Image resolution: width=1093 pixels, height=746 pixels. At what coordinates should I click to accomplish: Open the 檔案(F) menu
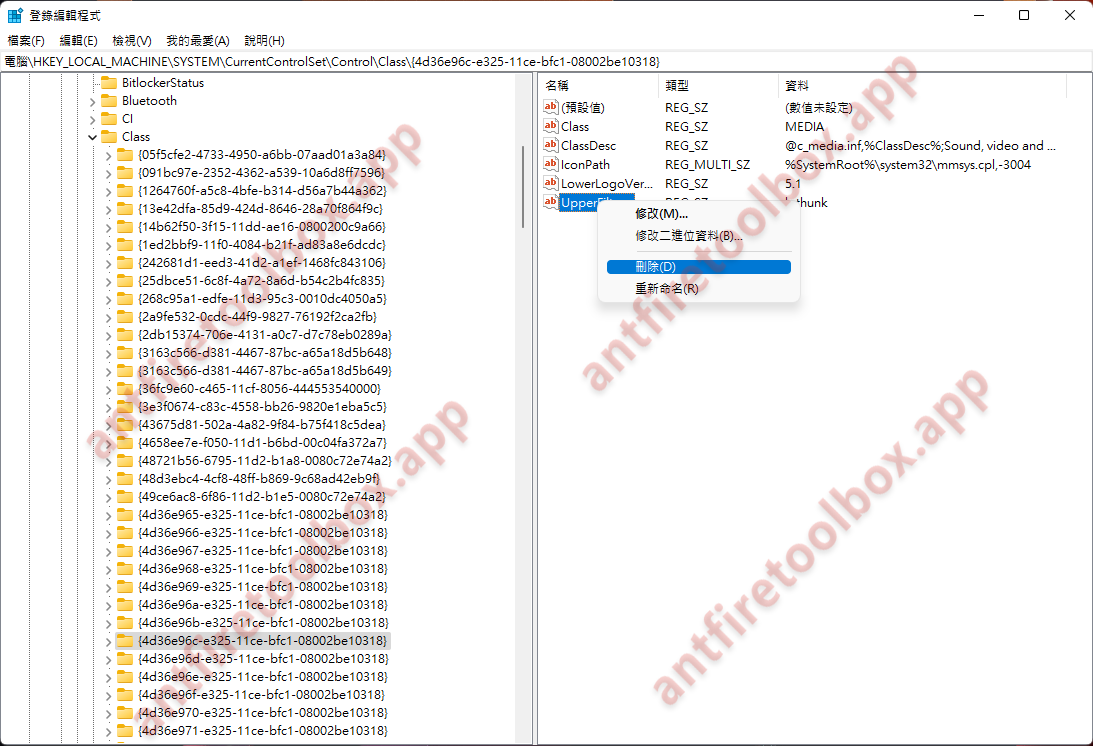[x=26, y=41]
